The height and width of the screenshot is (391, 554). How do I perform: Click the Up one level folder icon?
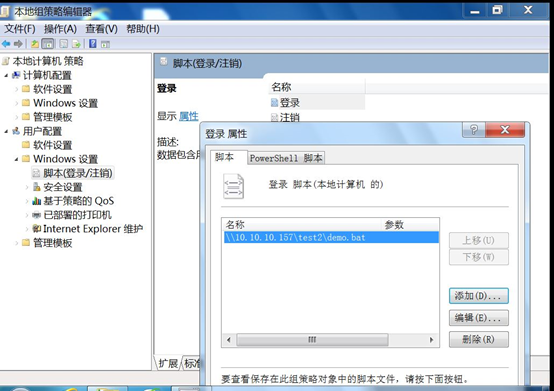[x=35, y=44]
